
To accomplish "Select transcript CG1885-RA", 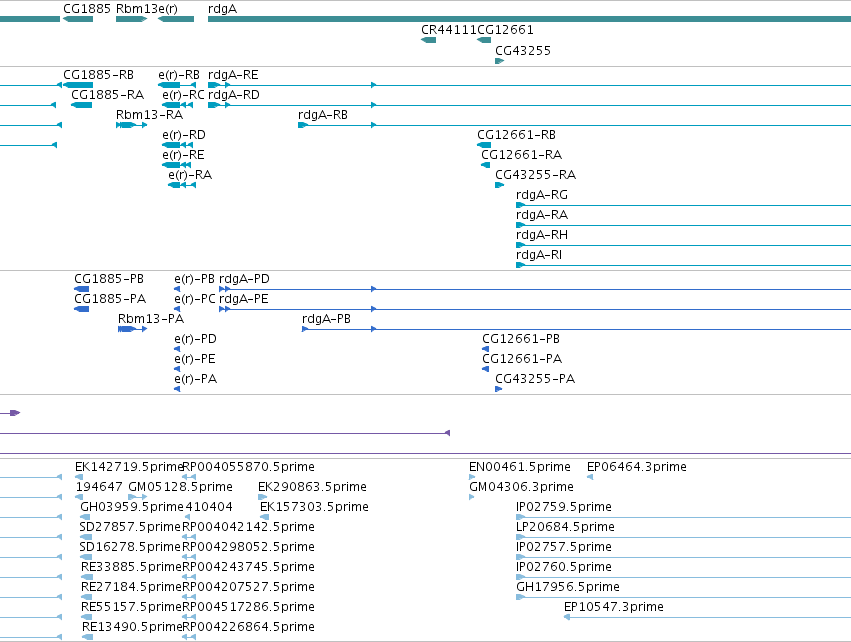I will tap(107, 94).
